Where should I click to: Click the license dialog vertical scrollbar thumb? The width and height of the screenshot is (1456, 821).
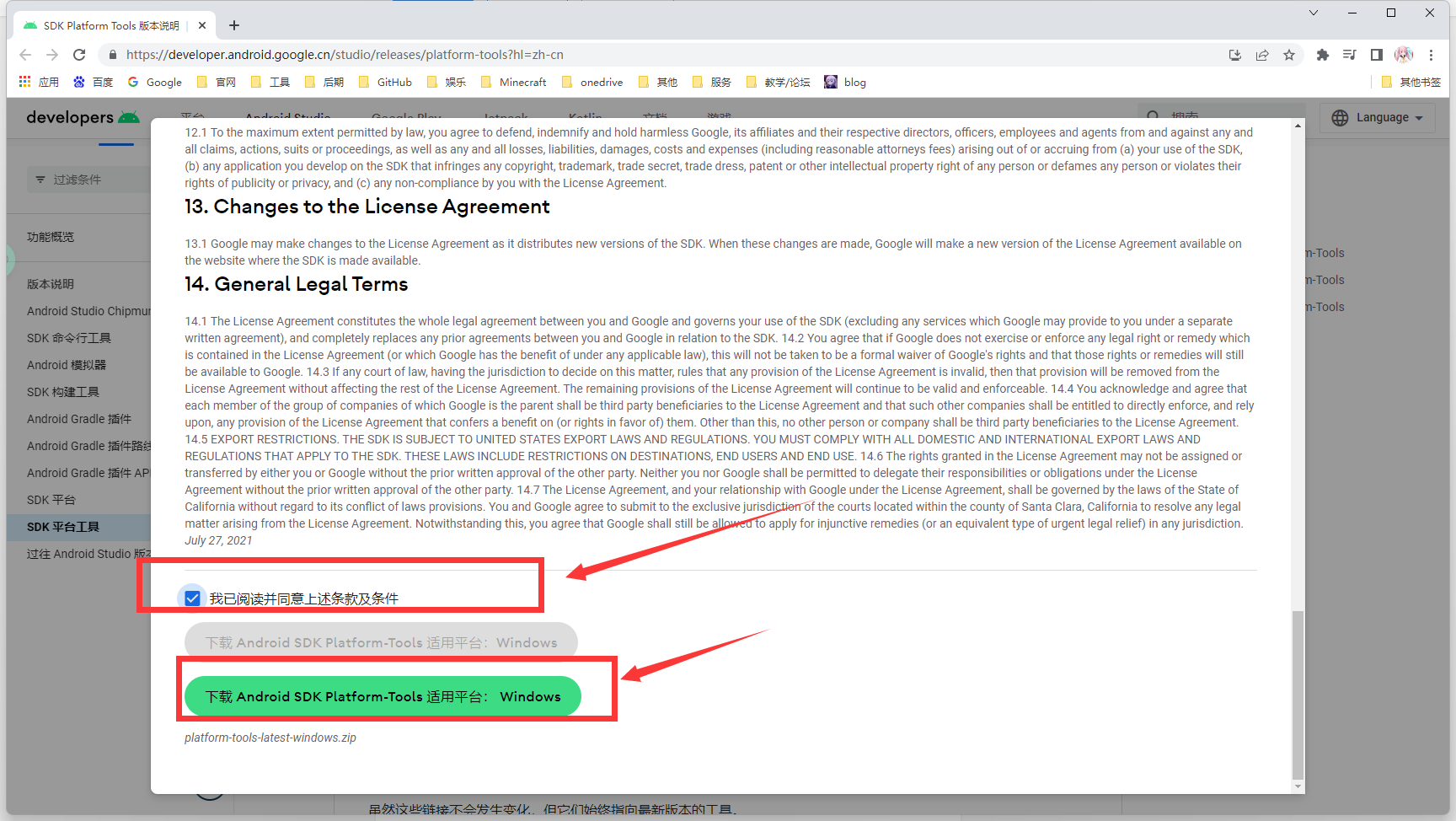[x=1298, y=694]
